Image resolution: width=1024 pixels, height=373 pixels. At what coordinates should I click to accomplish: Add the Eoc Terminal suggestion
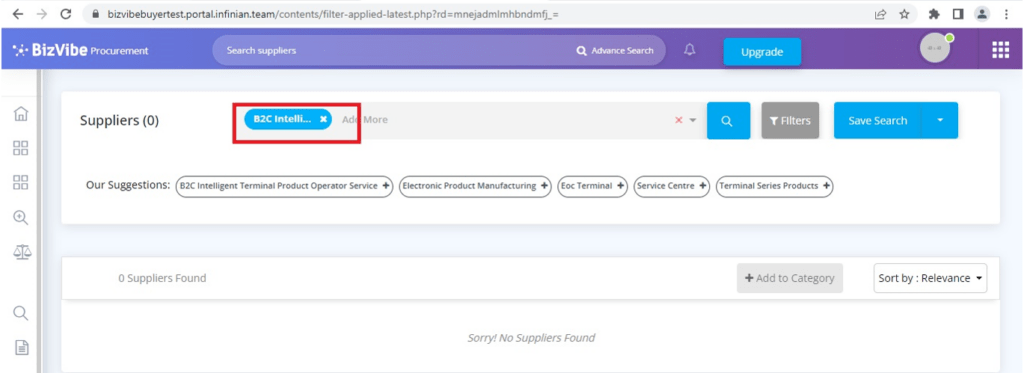pyautogui.click(x=592, y=186)
